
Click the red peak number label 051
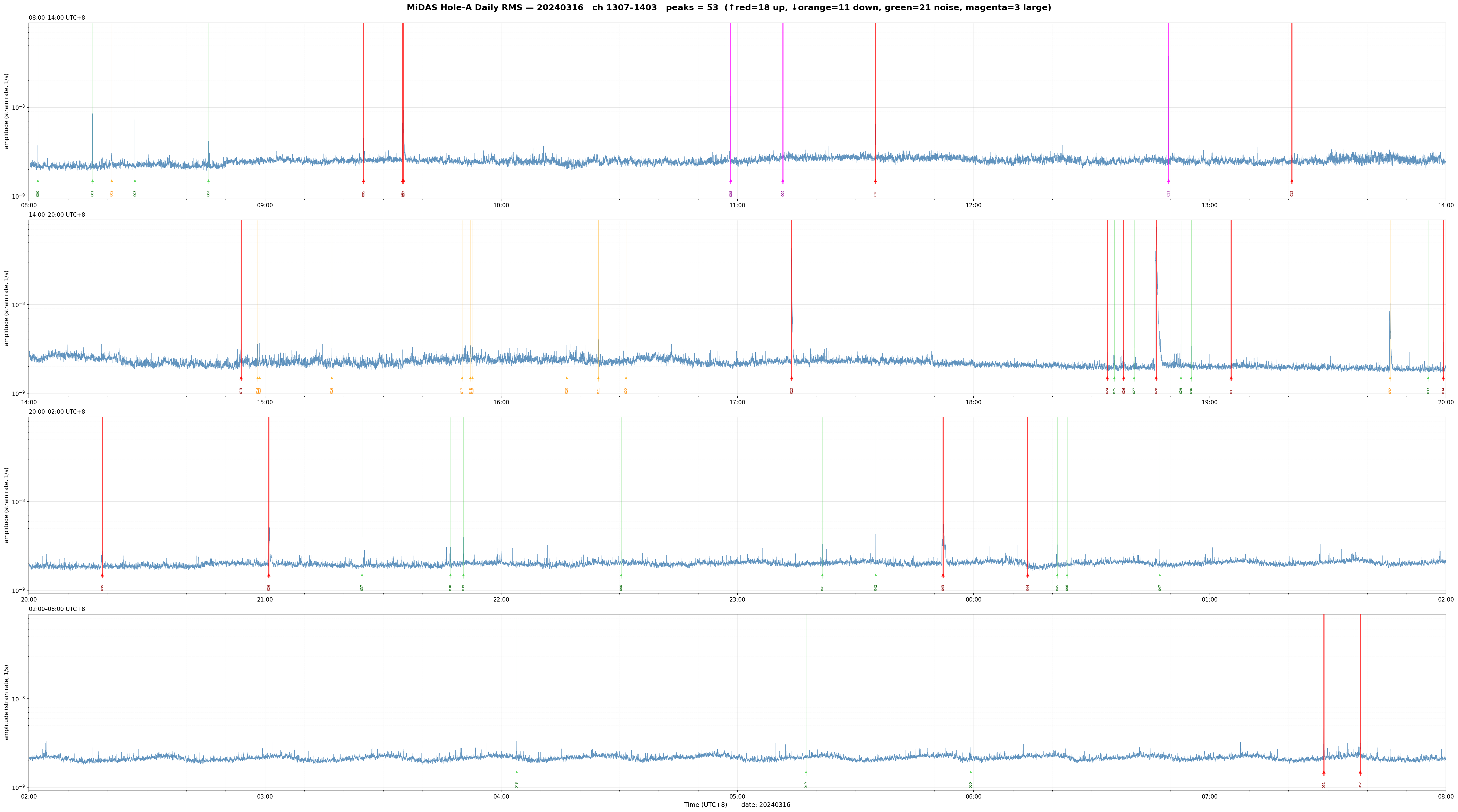click(x=1324, y=785)
